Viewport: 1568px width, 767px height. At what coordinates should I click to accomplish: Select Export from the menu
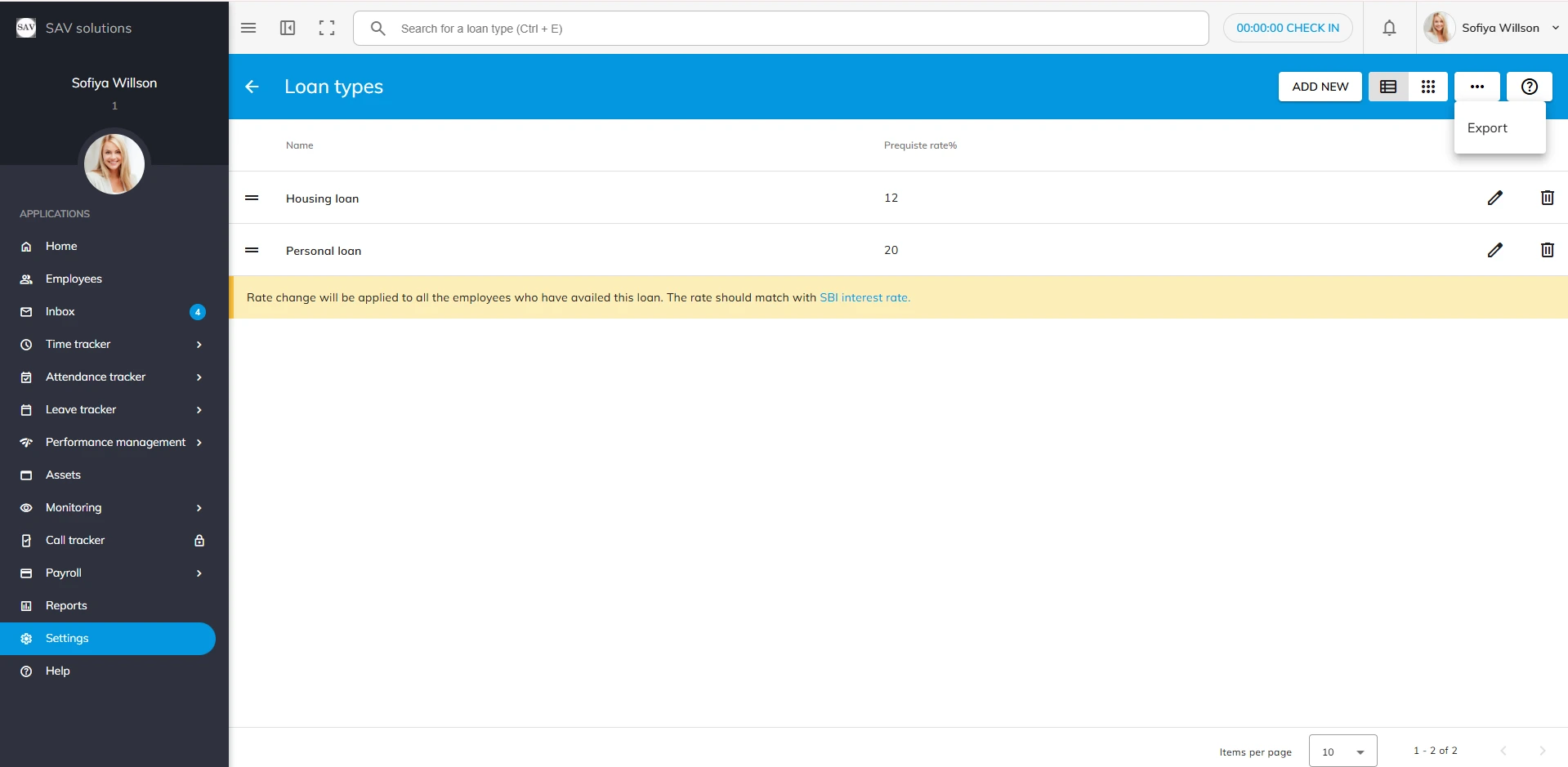tap(1487, 128)
